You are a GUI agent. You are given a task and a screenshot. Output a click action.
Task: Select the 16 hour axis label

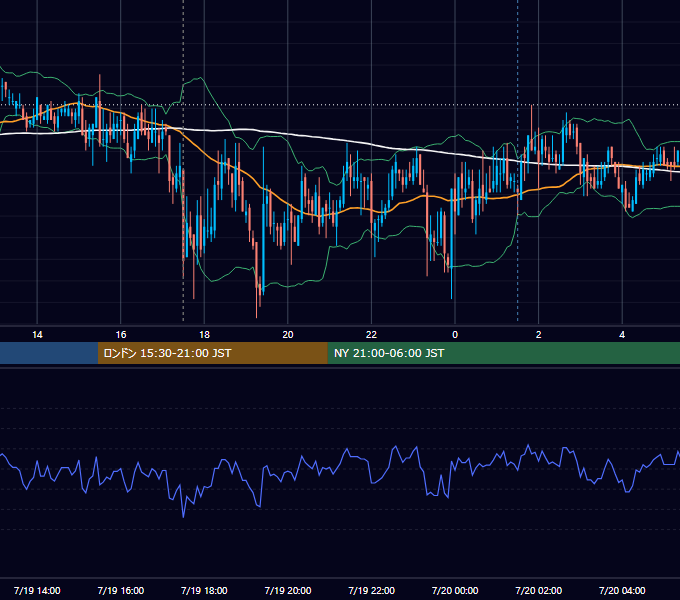tap(121, 335)
